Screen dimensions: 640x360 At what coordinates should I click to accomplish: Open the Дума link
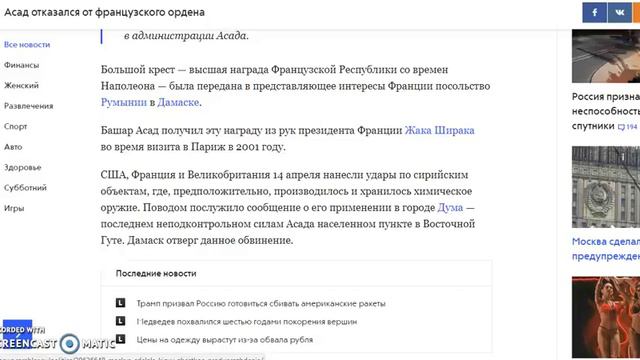450,207
